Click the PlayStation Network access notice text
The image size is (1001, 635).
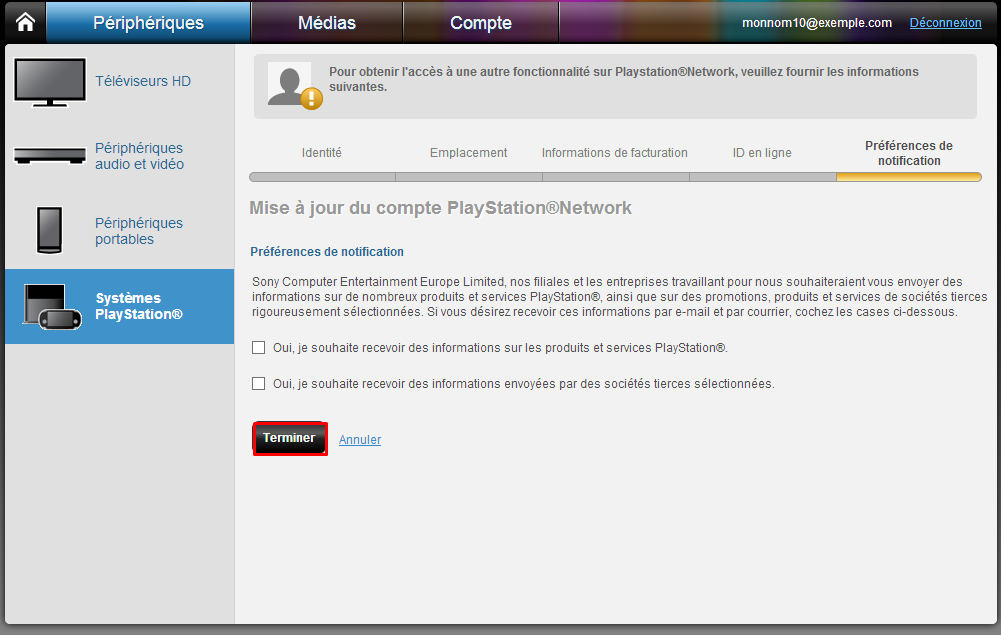624,79
